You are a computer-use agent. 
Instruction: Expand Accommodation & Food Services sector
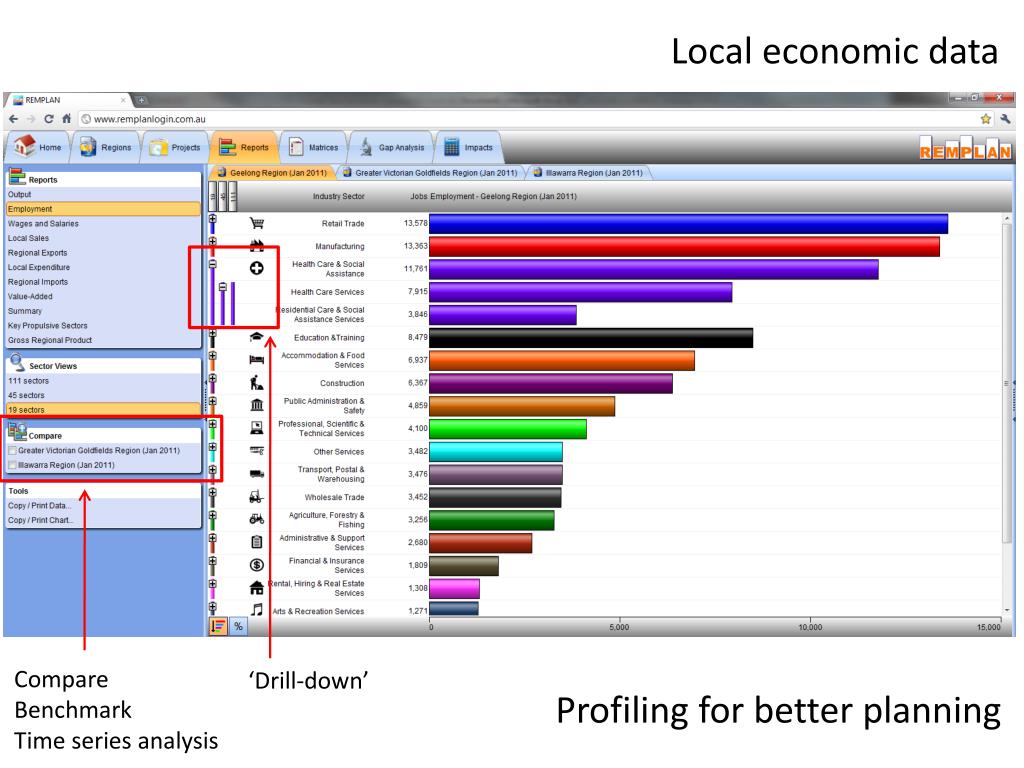coord(212,356)
